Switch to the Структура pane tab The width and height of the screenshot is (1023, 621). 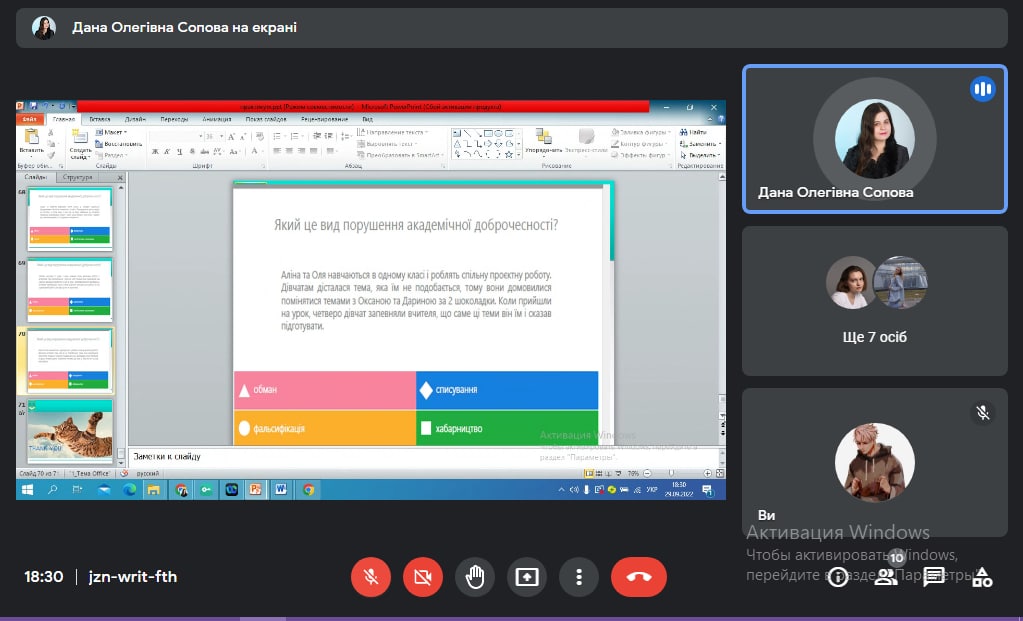[78, 177]
